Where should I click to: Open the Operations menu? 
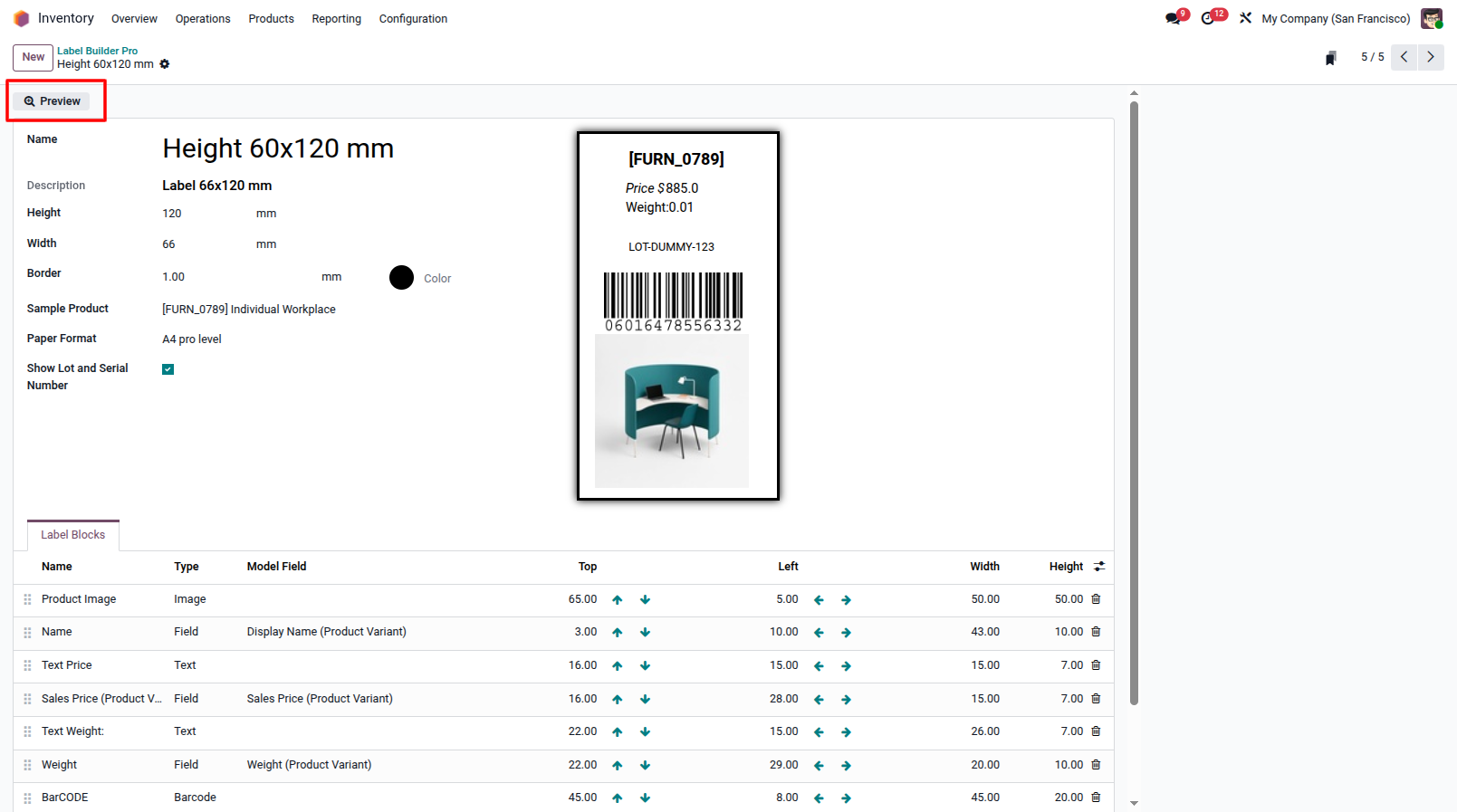pyautogui.click(x=203, y=18)
